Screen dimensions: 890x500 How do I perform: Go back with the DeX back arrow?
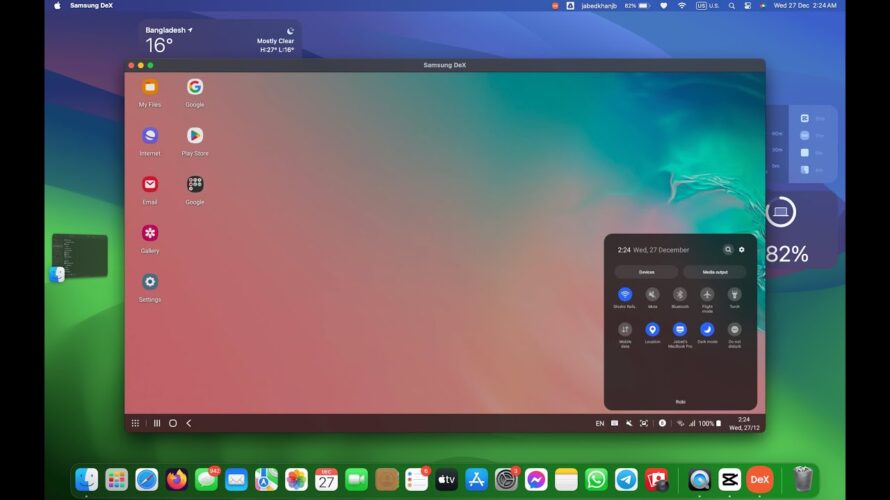pos(189,423)
